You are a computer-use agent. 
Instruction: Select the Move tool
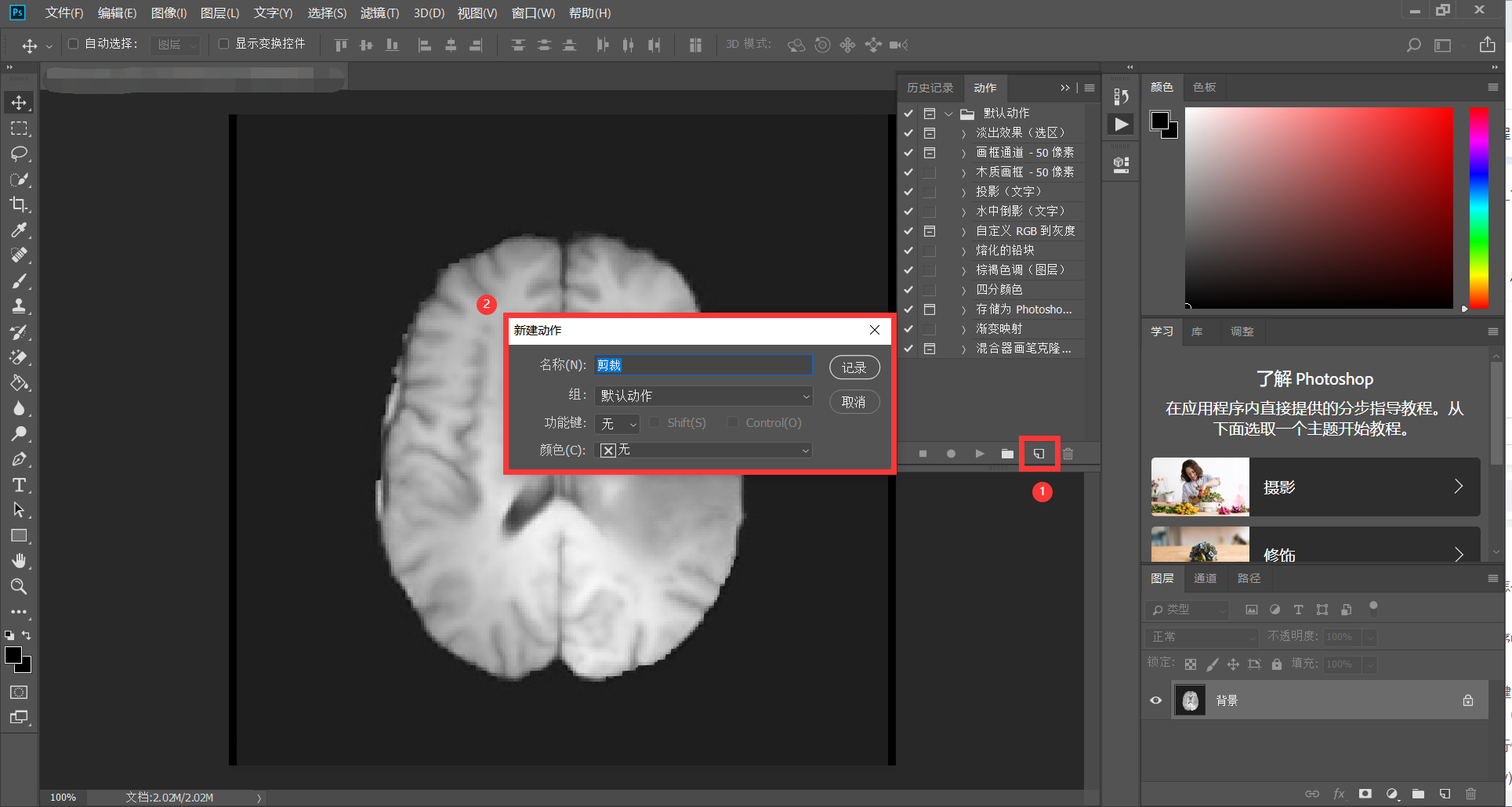19,103
